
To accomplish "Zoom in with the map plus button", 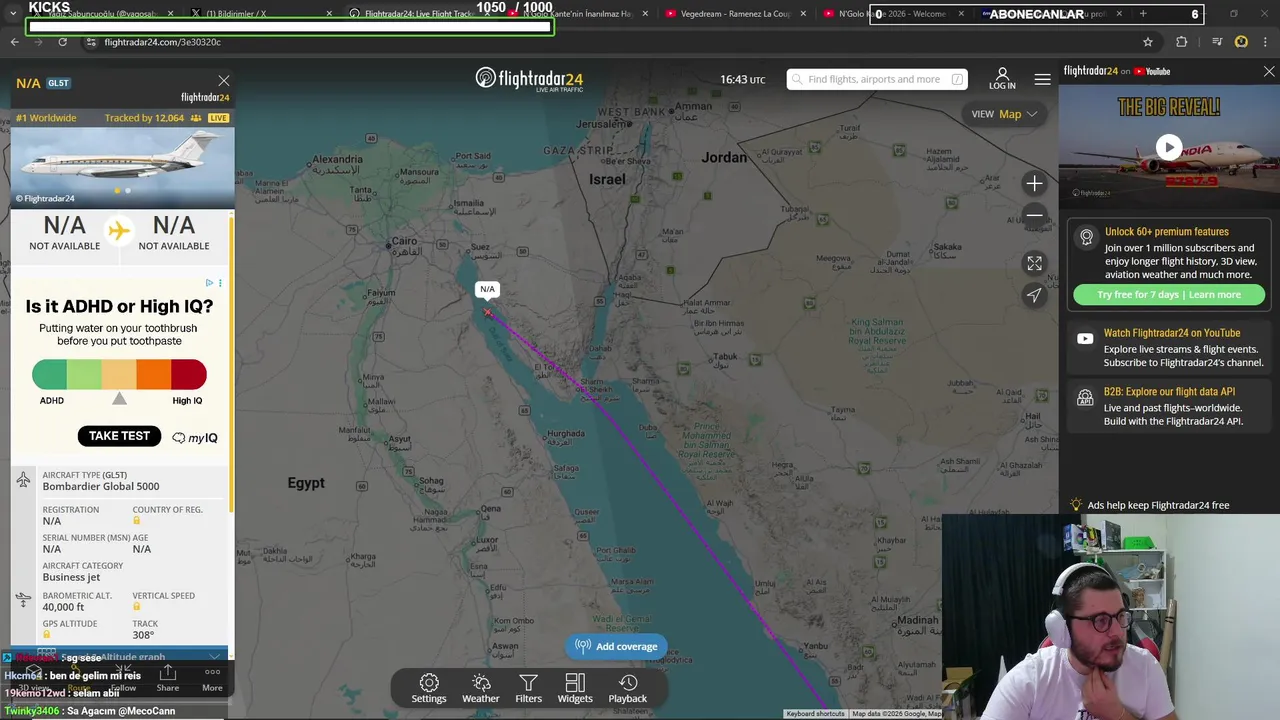I will (x=1034, y=183).
